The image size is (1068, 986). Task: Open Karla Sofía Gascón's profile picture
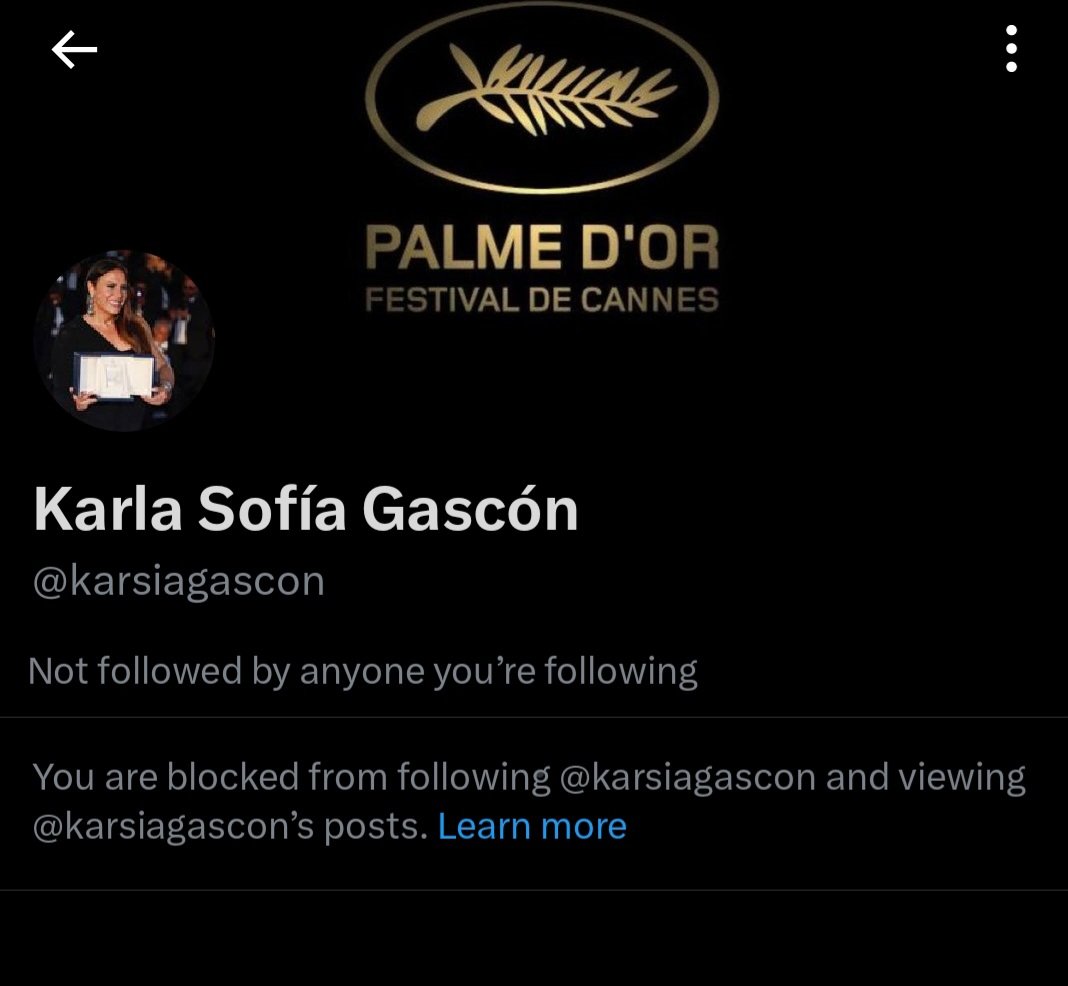[x=124, y=340]
